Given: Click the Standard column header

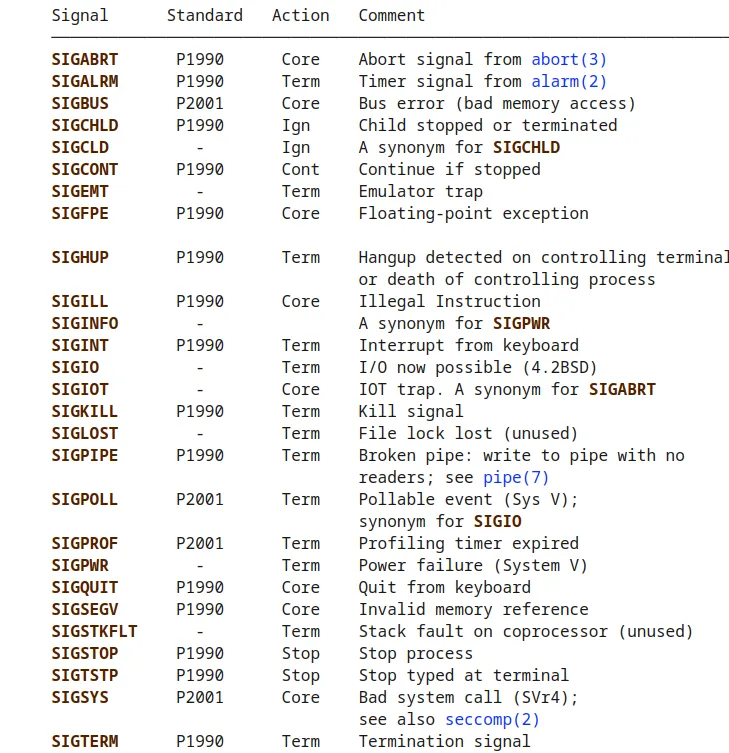Looking at the screenshot, I should point(205,15).
